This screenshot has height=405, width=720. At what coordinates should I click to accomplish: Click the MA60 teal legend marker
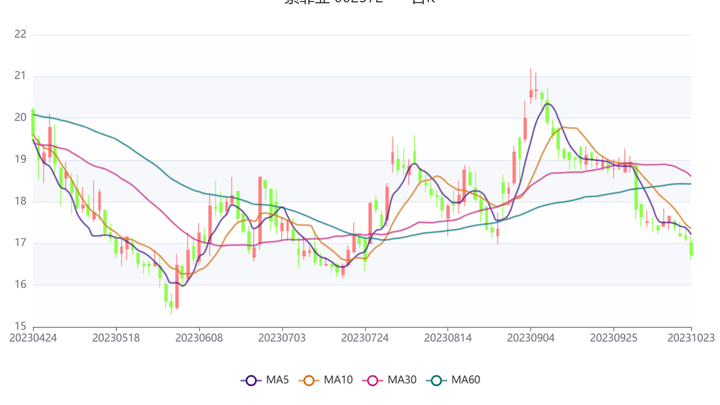[436, 380]
